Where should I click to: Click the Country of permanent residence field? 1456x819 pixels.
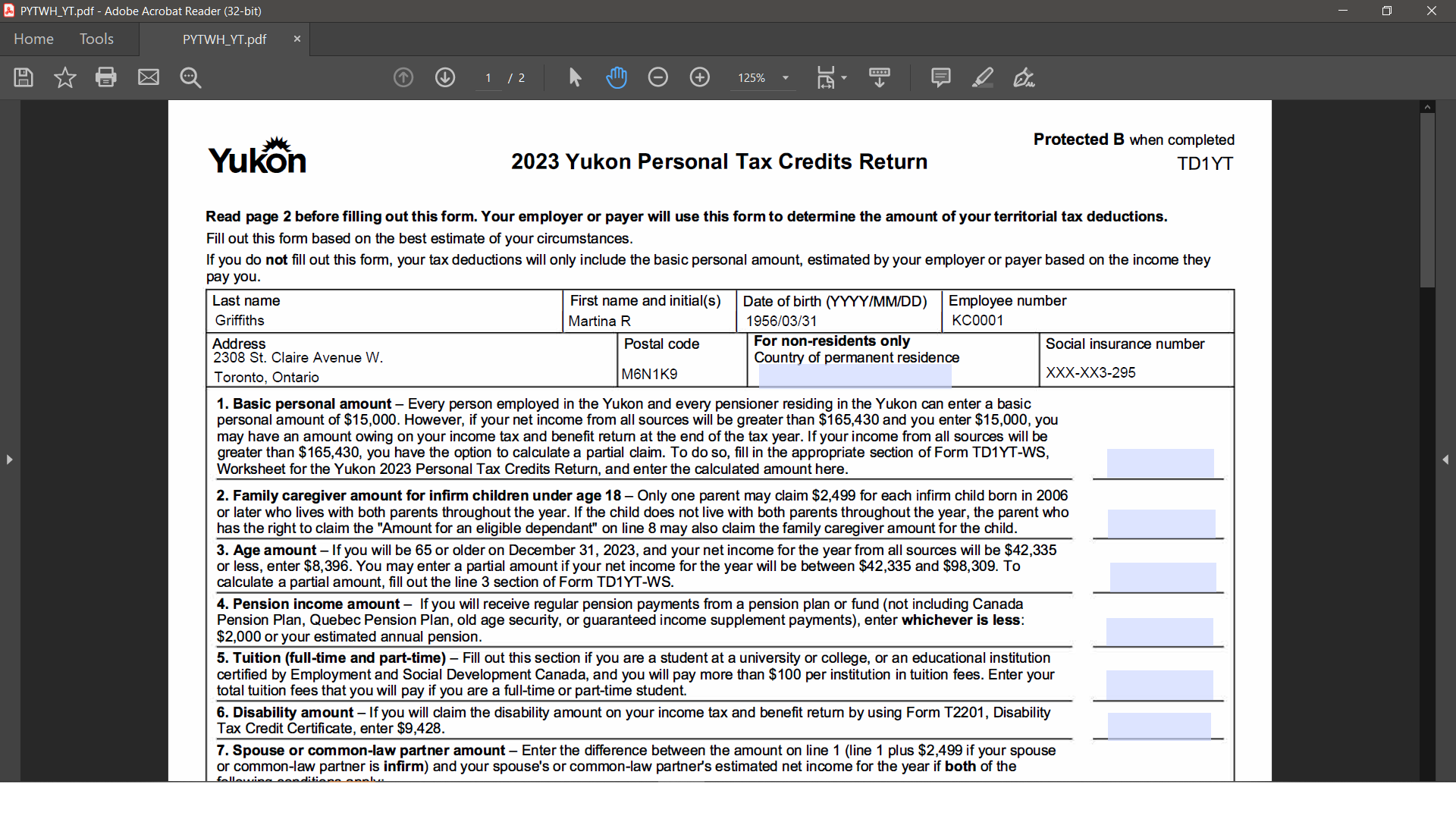855,375
